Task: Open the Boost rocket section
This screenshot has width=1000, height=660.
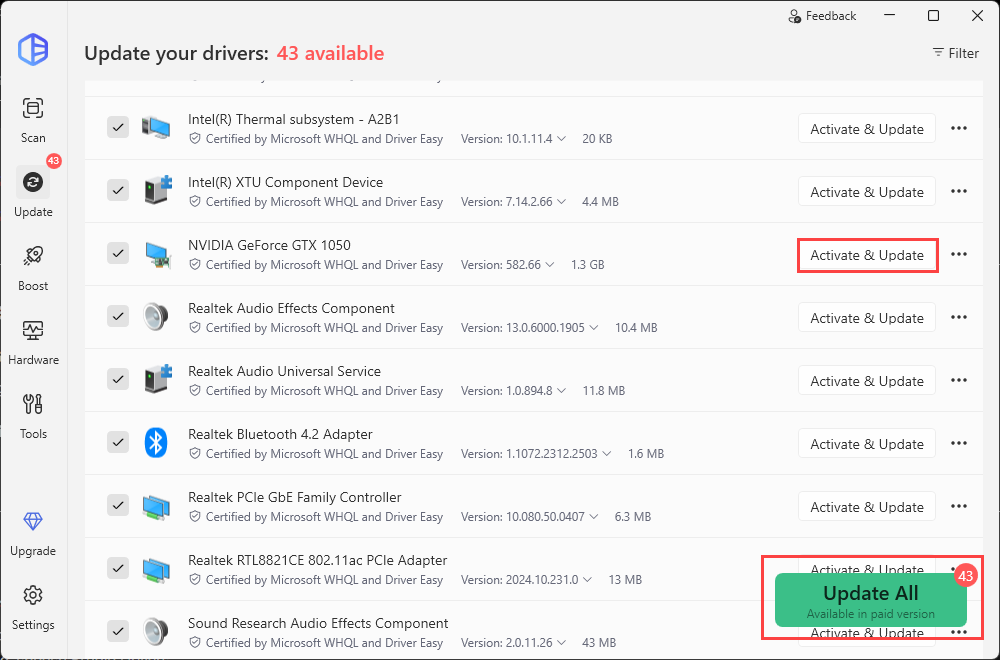Action: click(x=33, y=267)
